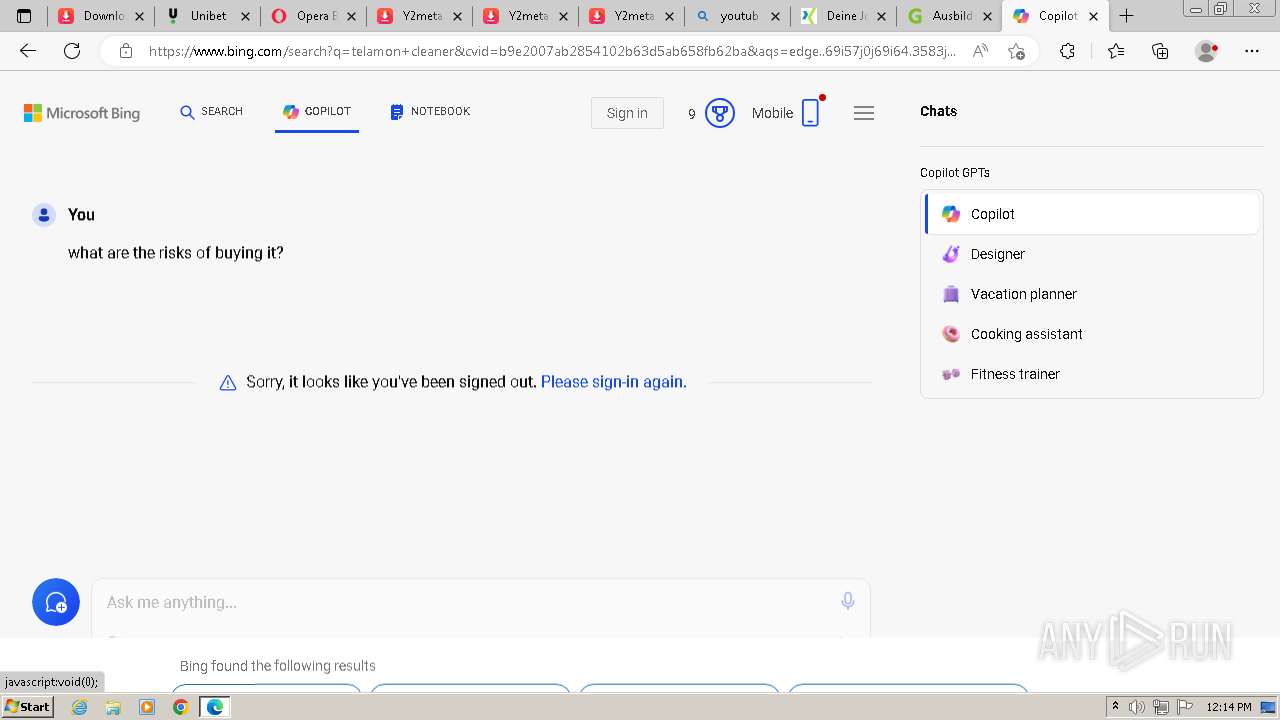Launch Internet Explorer from the taskbar

tap(79, 707)
